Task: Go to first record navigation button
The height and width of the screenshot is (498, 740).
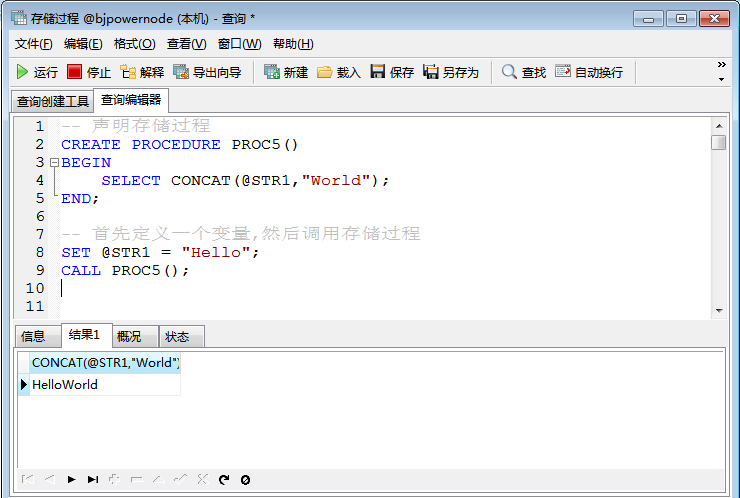Action: click(x=28, y=480)
